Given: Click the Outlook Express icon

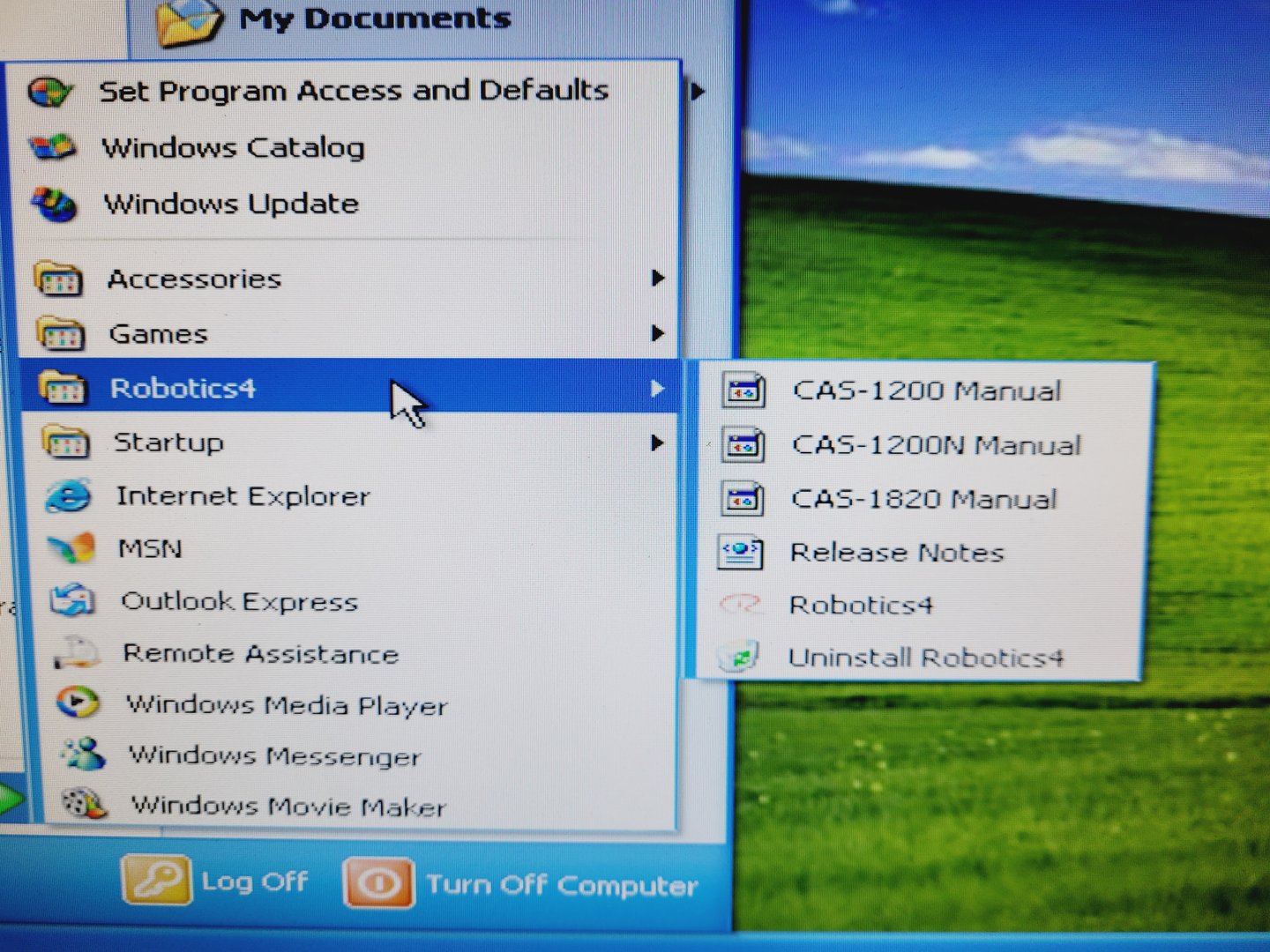Looking at the screenshot, I should click(x=72, y=601).
